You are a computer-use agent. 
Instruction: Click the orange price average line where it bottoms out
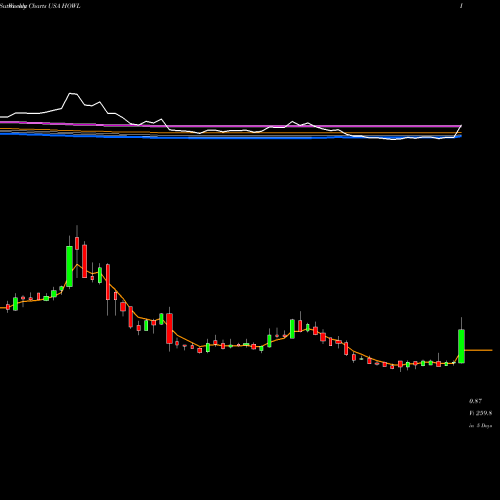click(x=393, y=365)
